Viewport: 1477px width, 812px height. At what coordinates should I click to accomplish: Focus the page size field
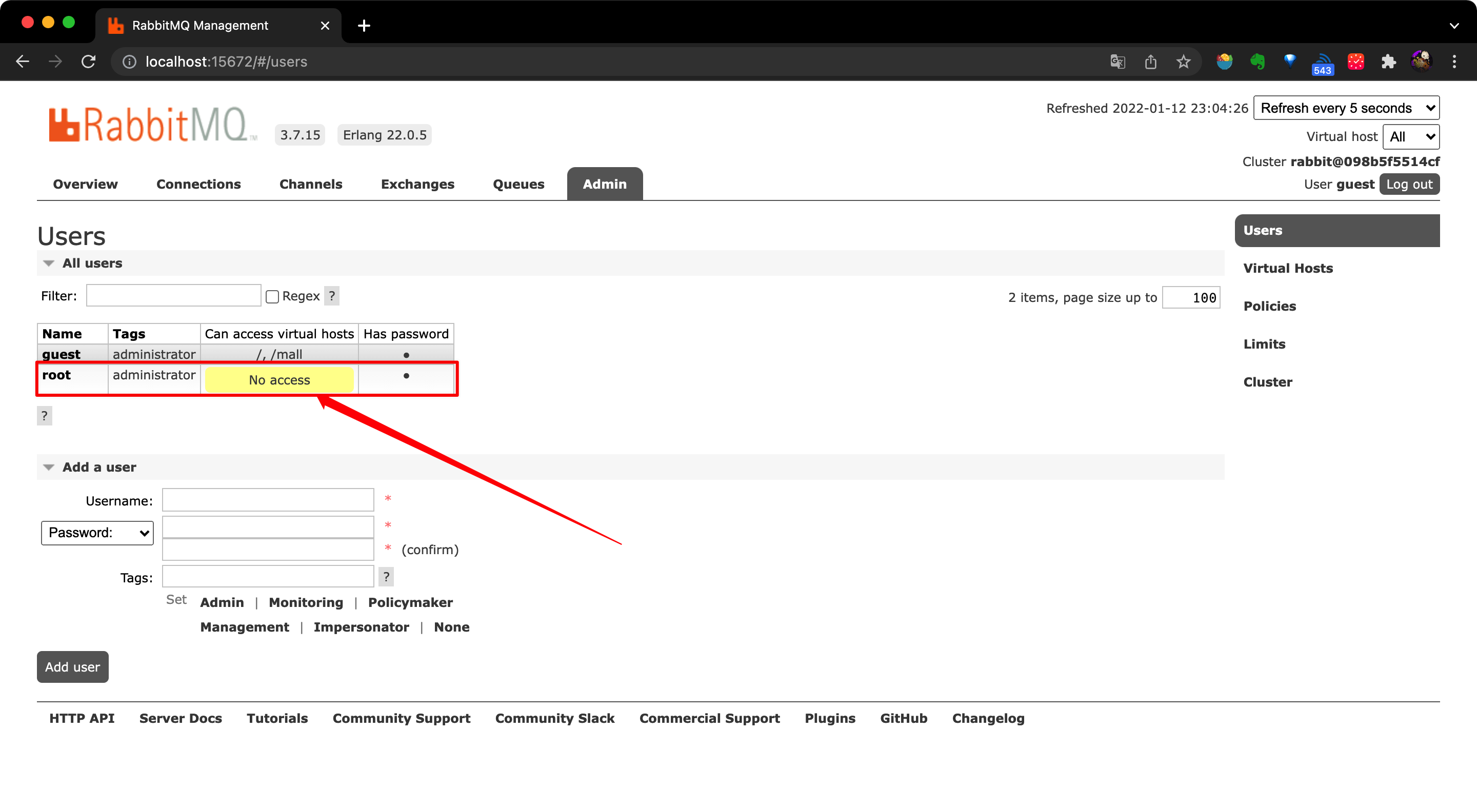[1190, 297]
